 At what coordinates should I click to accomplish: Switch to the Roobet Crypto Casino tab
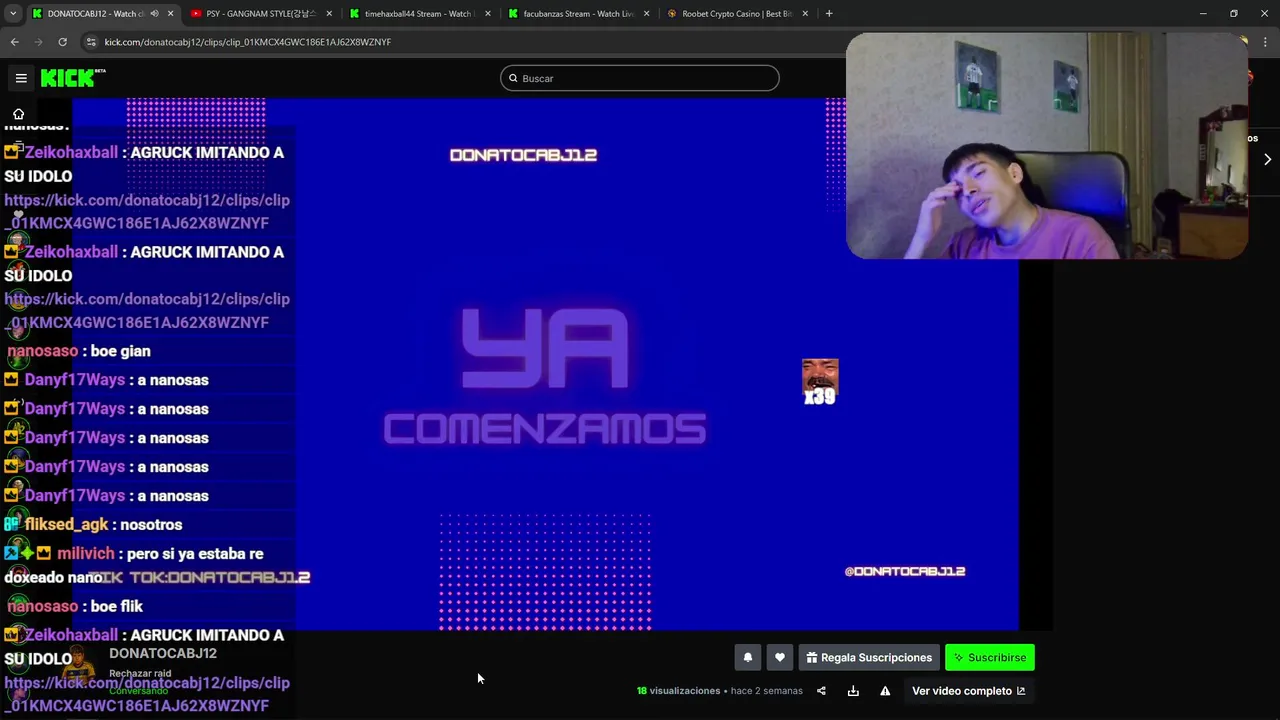click(x=737, y=14)
